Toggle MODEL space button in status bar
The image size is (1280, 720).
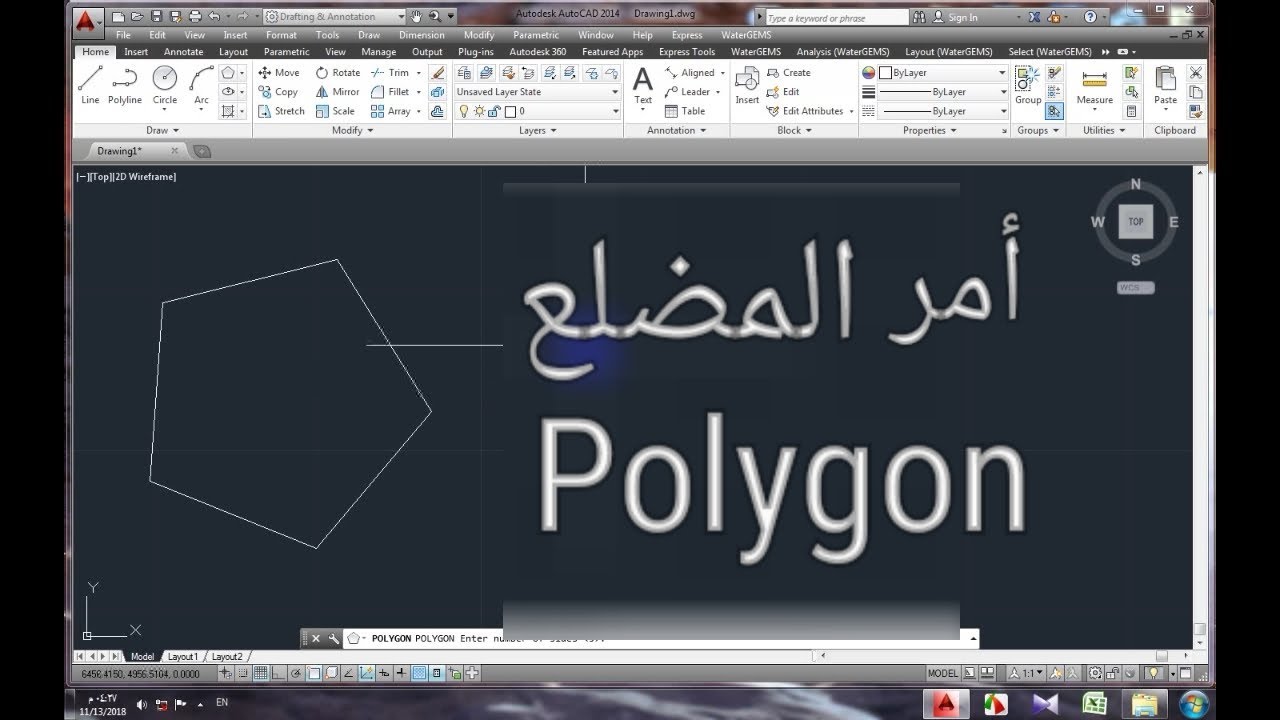tap(943, 674)
